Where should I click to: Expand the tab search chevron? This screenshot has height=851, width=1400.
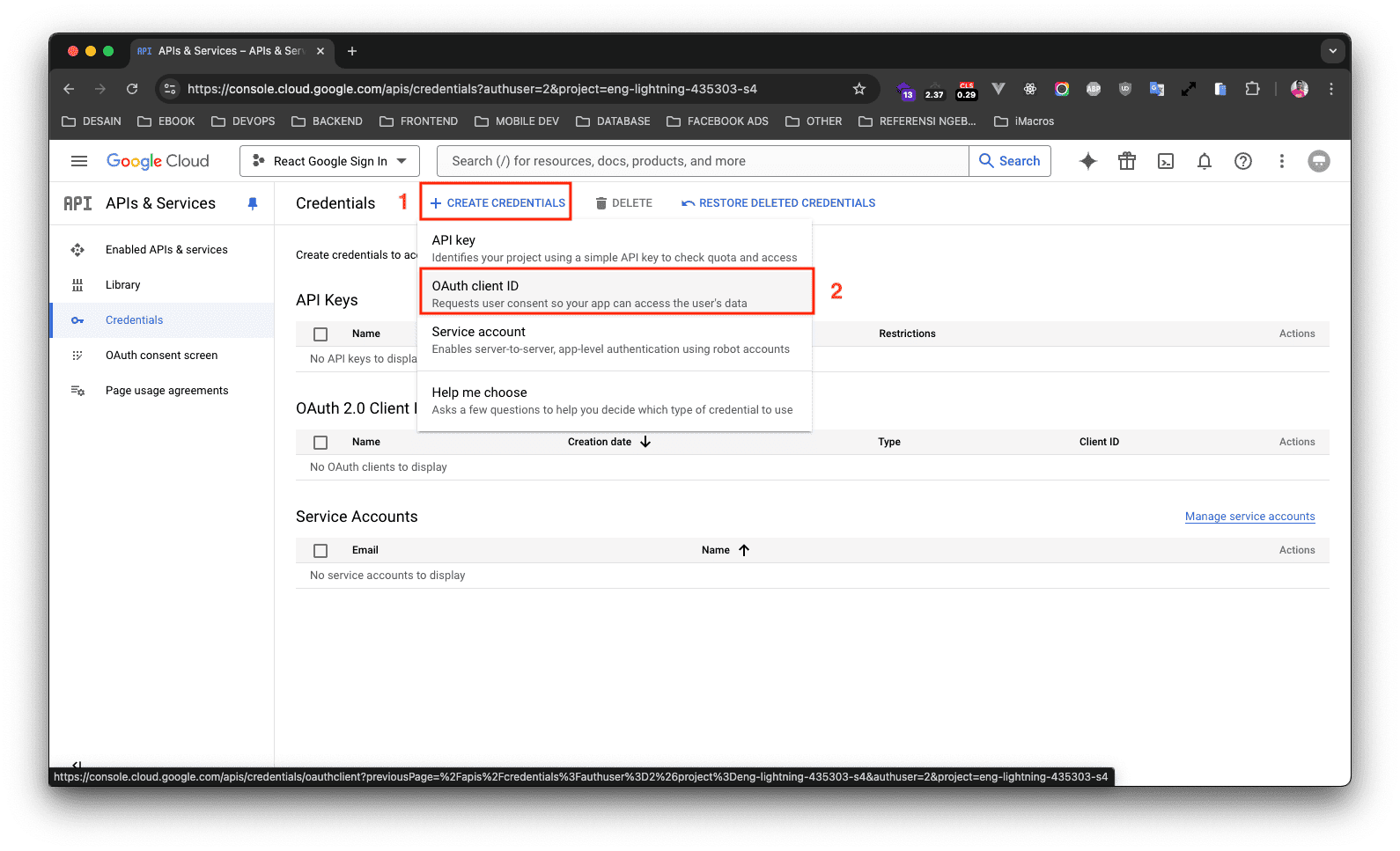(x=1333, y=51)
